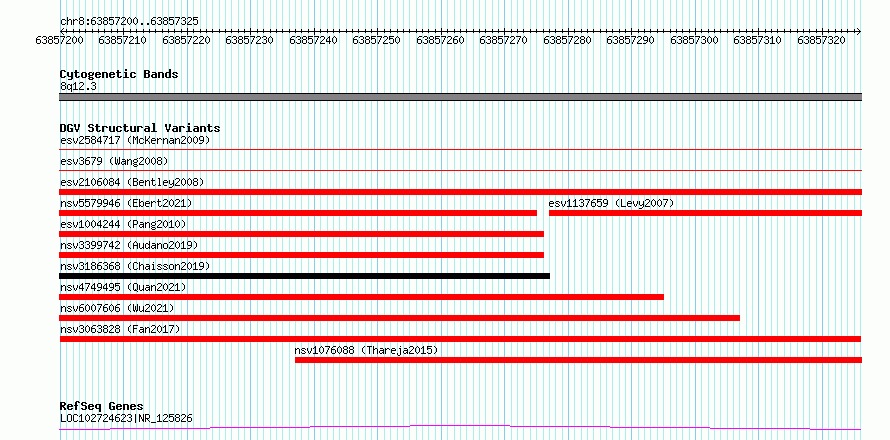Select the red bar under esv1137659
This screenshot has width=890, height=440.
click(x=705, y=212)
